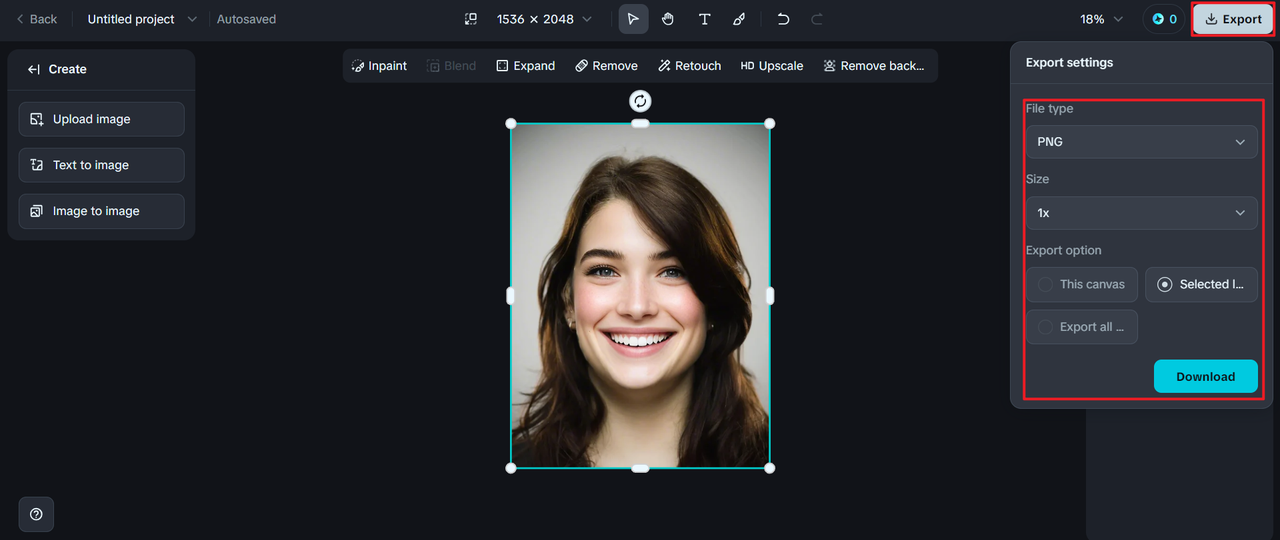
Task: Click the redo arrow icon
Action: pos(817,19)
